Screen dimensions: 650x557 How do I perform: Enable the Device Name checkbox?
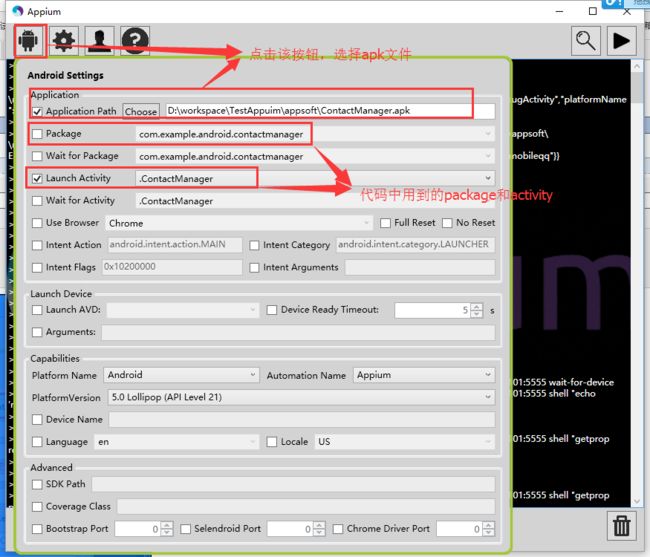point(37,420)
